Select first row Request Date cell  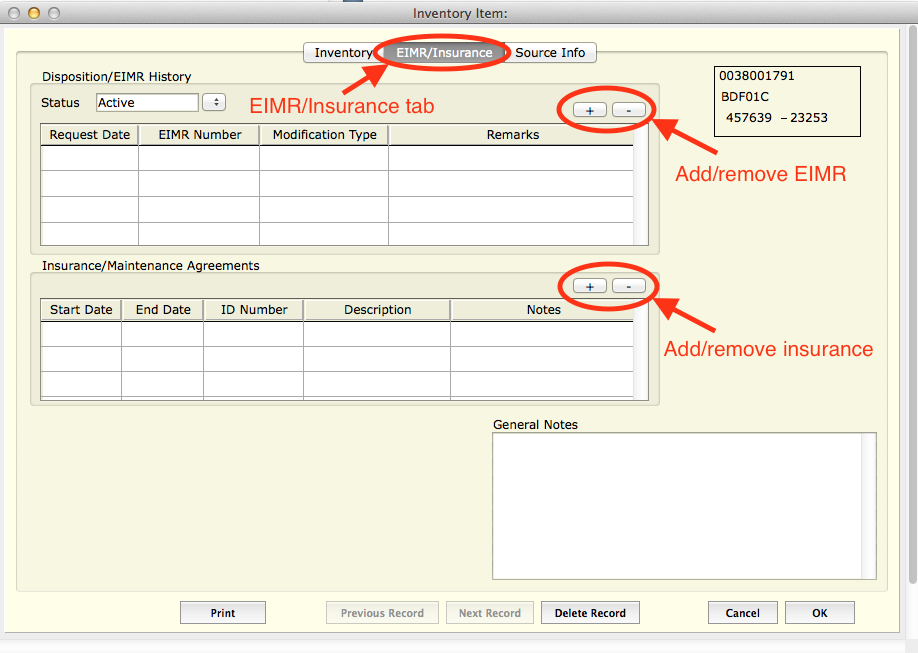[89, 158]
